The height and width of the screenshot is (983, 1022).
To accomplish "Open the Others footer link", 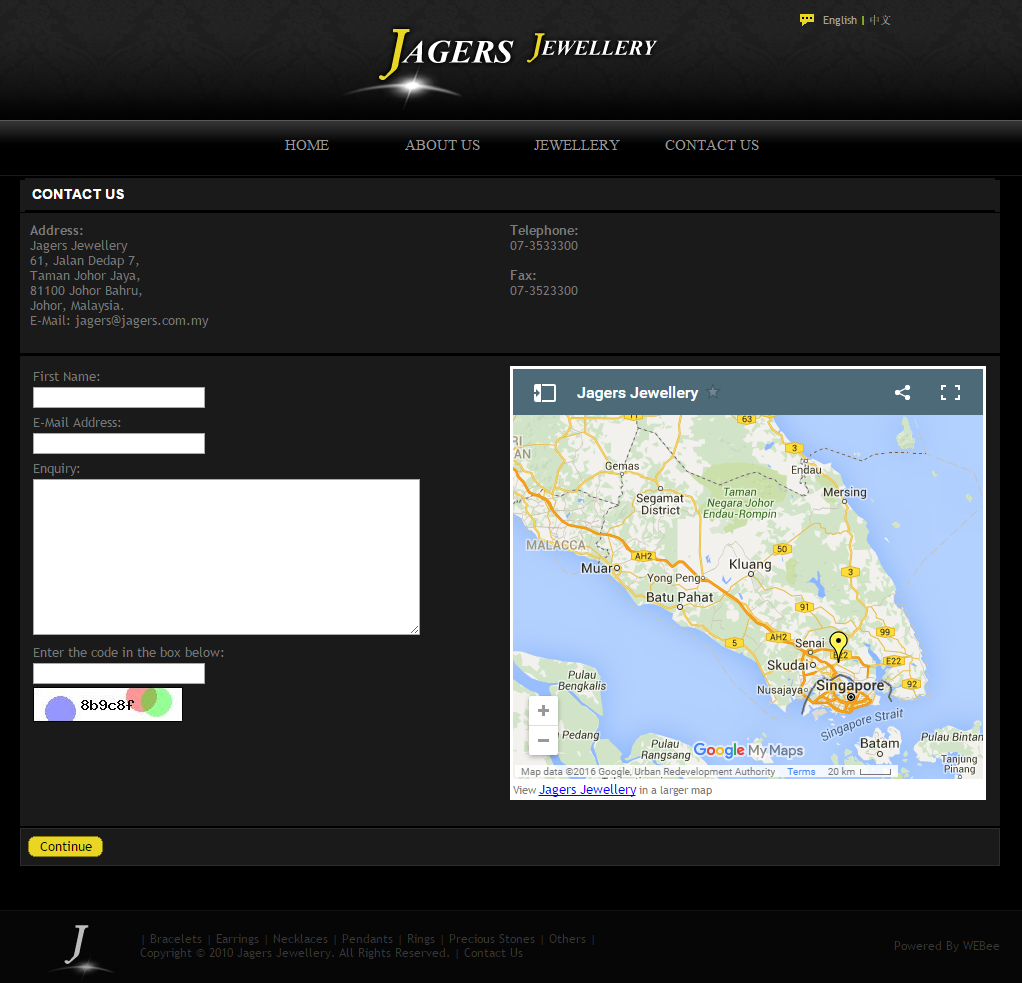I will point(567,939).
